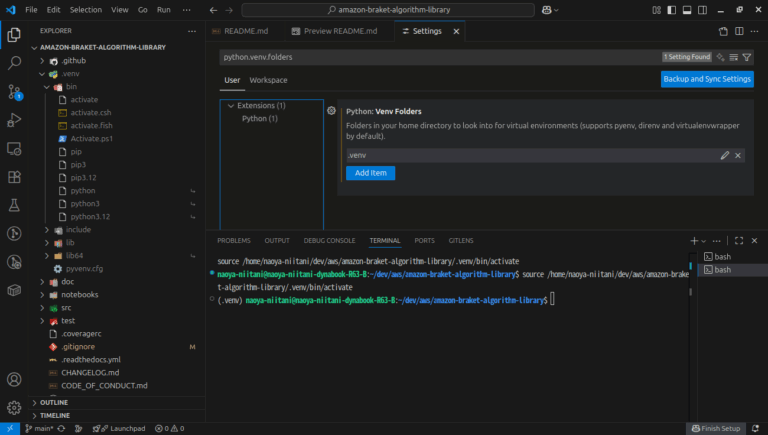Toggle the bottom panel layout icon
The image size is (768, 435).
pos(687,10)
